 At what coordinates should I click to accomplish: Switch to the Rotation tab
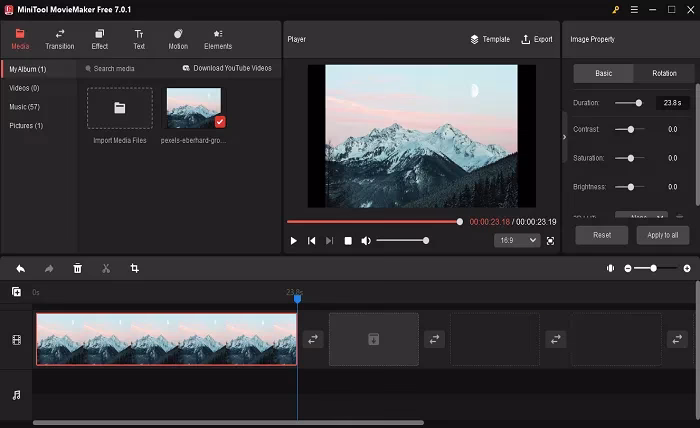coord(663,73)
